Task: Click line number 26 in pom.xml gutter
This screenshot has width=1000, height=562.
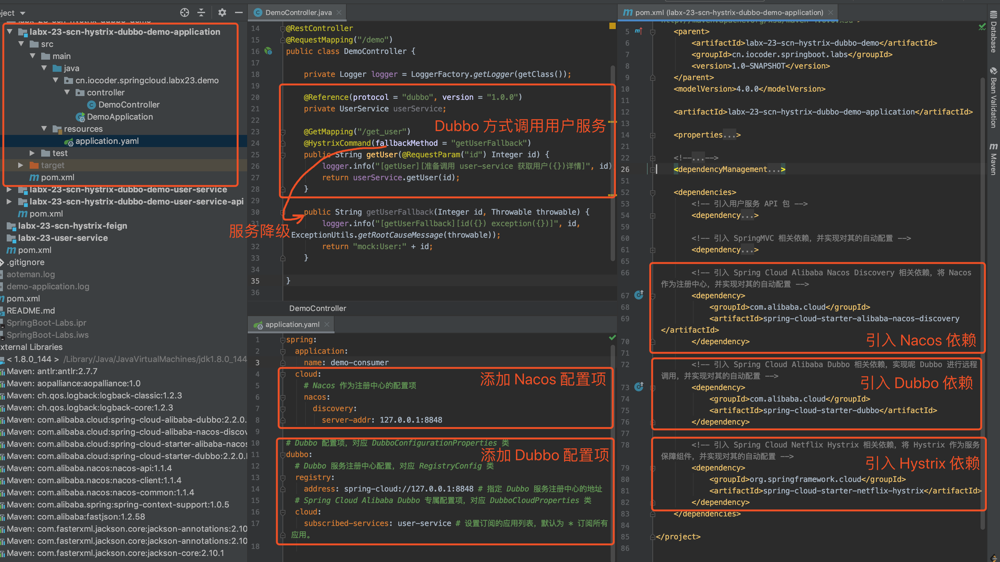Action: click(625, 169)
